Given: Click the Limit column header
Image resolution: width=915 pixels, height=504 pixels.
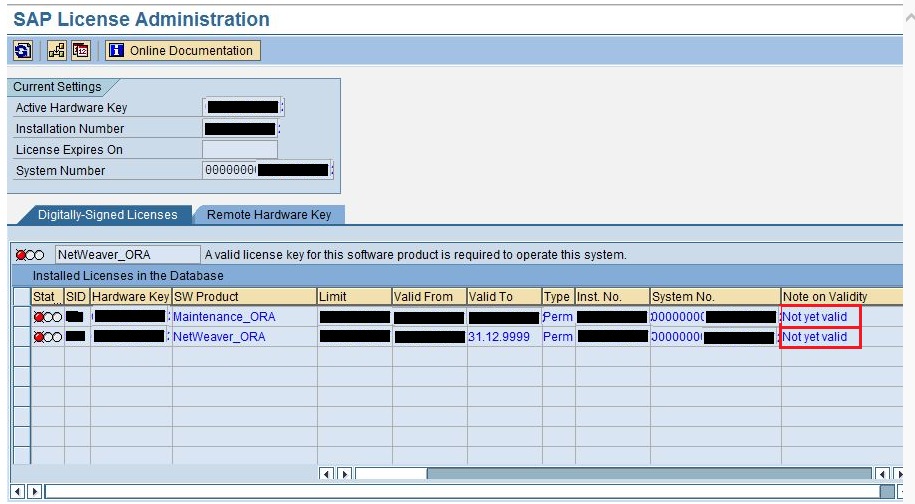Looking at the screenshot, I should [355, 296].
